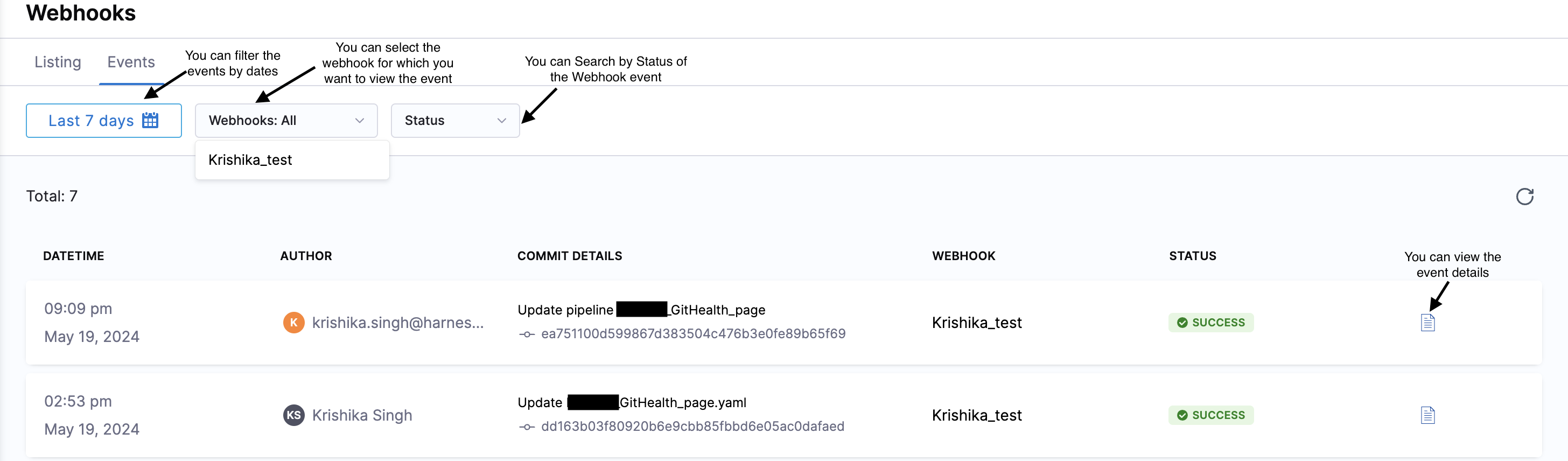Click commit hash dd163b03f80920b6 link
The height and width of the screenshot is (461, 1568).
point(692,427)
